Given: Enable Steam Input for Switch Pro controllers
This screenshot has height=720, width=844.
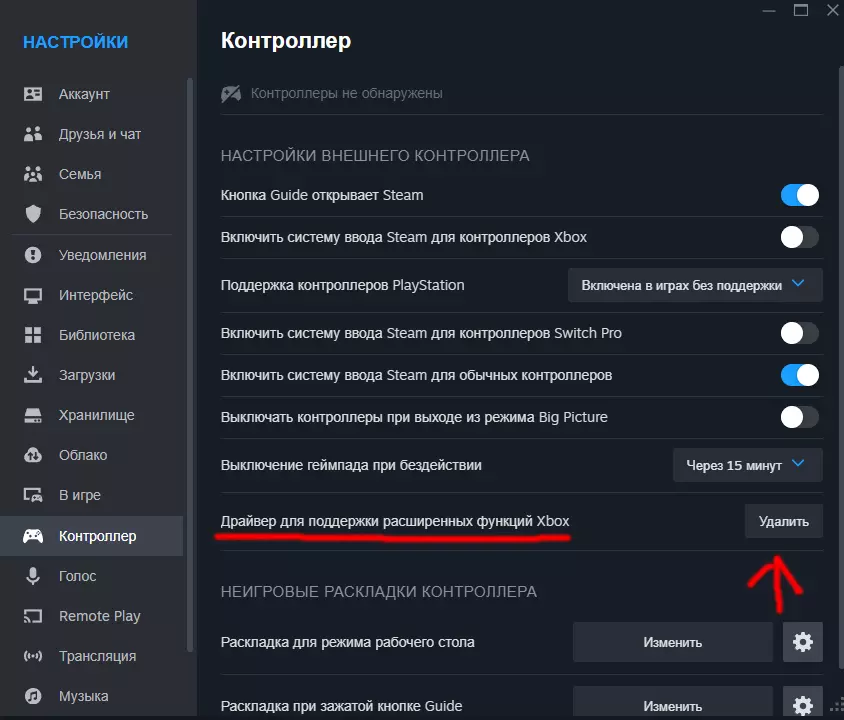Looking at the screenshot, I should coord(799,333).
